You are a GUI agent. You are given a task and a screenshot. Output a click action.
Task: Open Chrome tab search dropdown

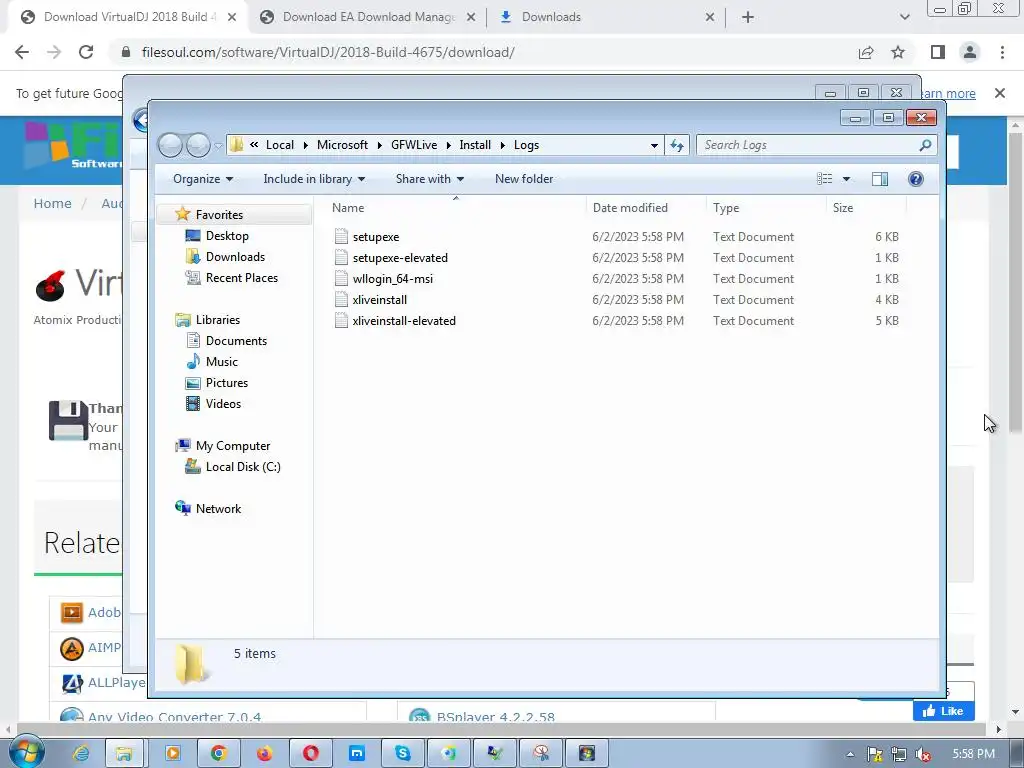tap(904, 17)
